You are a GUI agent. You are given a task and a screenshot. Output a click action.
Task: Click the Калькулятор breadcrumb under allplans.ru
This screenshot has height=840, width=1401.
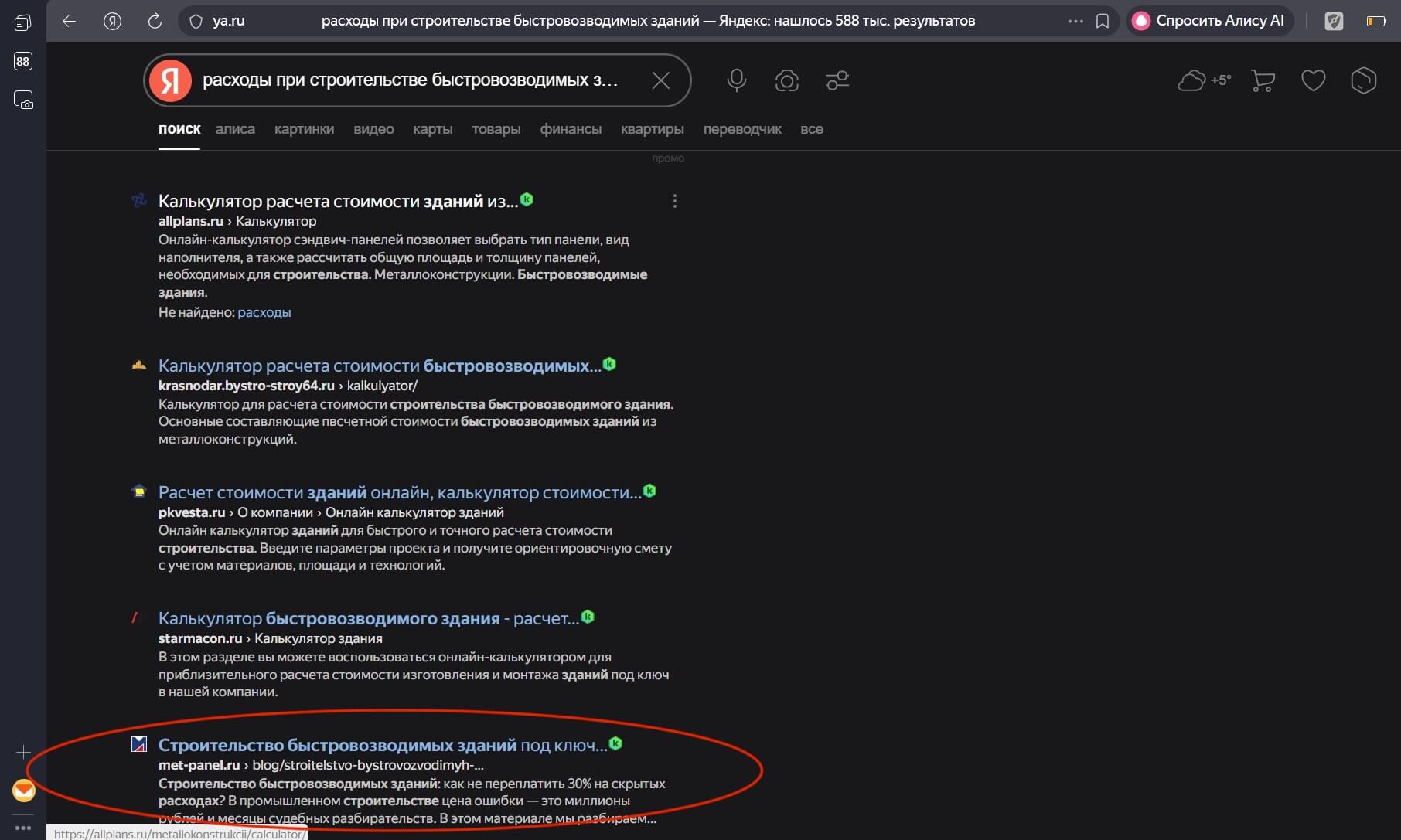[276, 221]
